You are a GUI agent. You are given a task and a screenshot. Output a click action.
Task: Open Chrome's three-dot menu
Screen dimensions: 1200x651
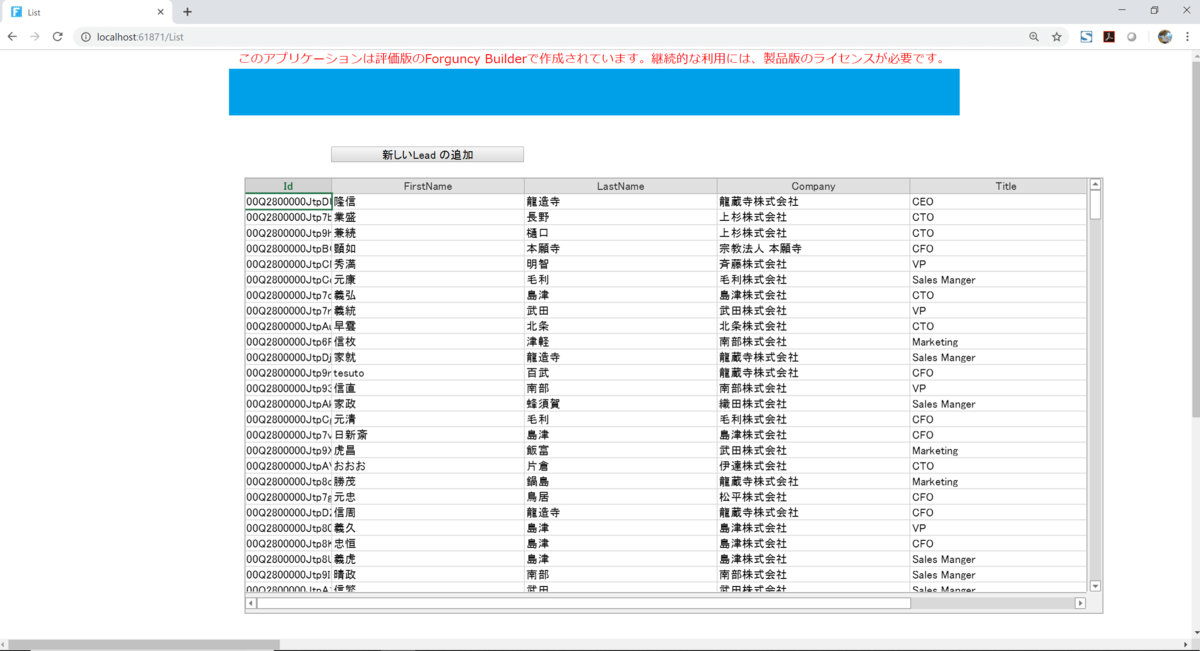1188,37
